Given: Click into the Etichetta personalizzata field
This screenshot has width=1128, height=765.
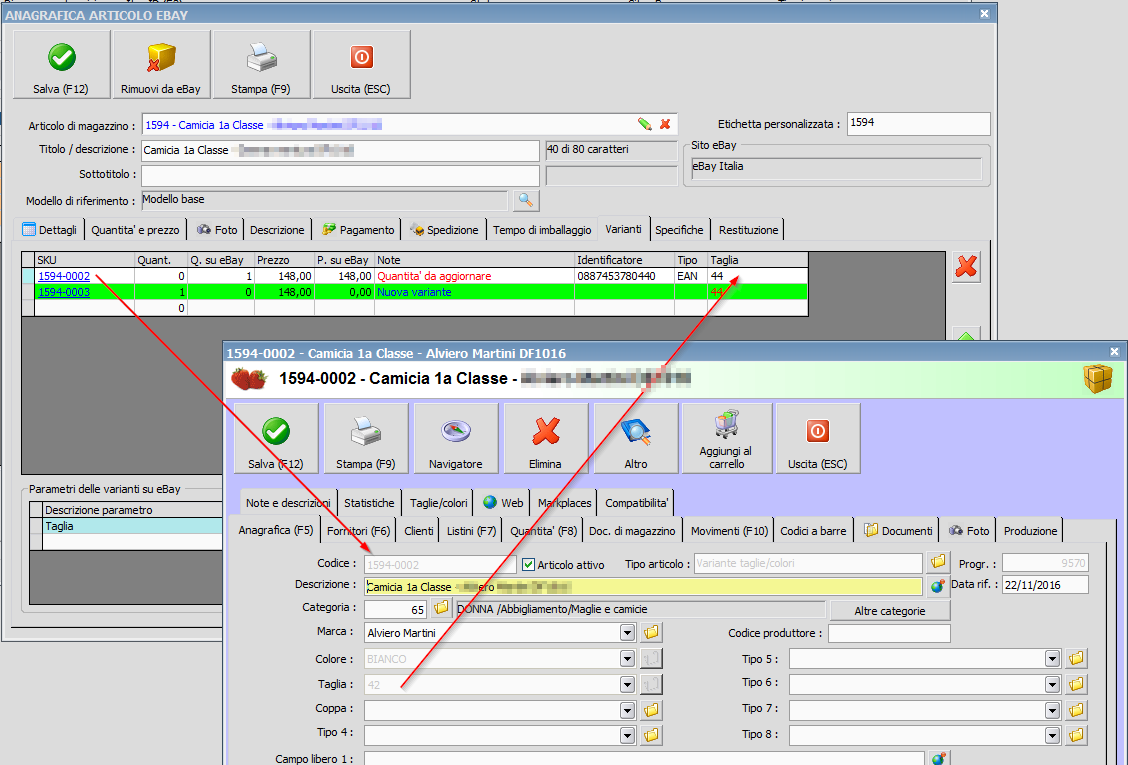Looking at the screenshot, I should click(x=919, y=124).
